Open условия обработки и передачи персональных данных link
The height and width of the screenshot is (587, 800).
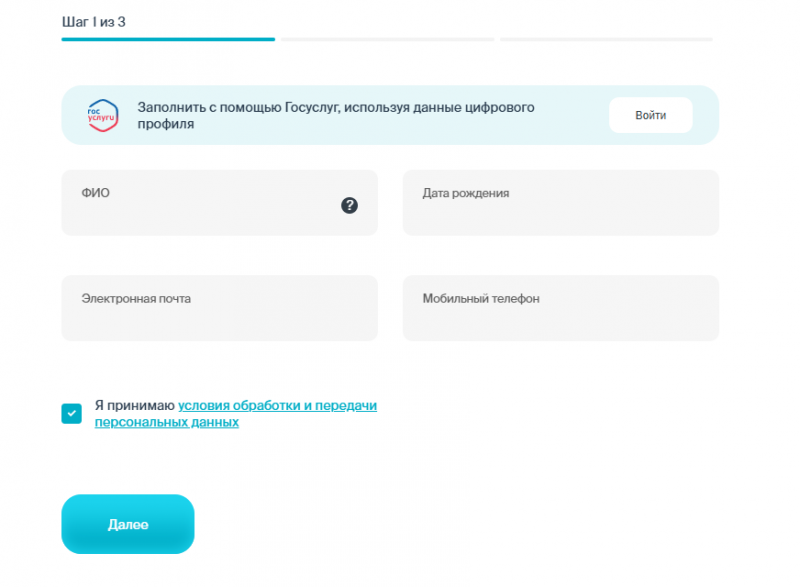point(277,405)
